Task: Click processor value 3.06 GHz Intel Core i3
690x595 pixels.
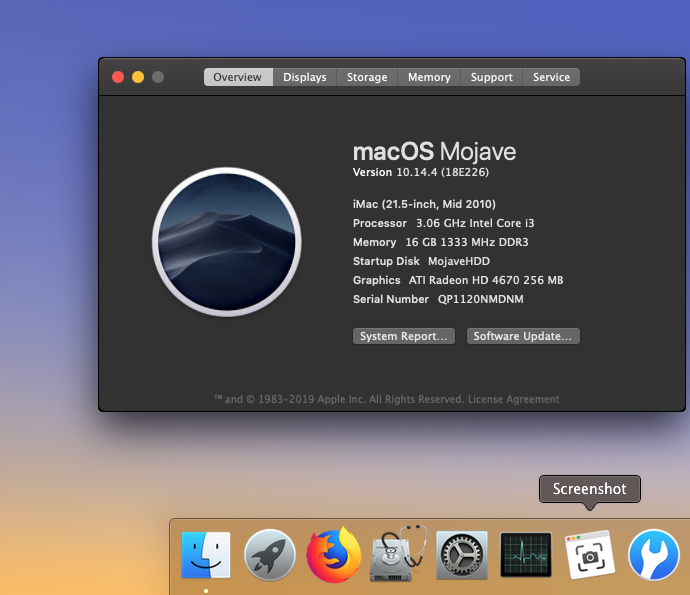Action: click(475, 223)
